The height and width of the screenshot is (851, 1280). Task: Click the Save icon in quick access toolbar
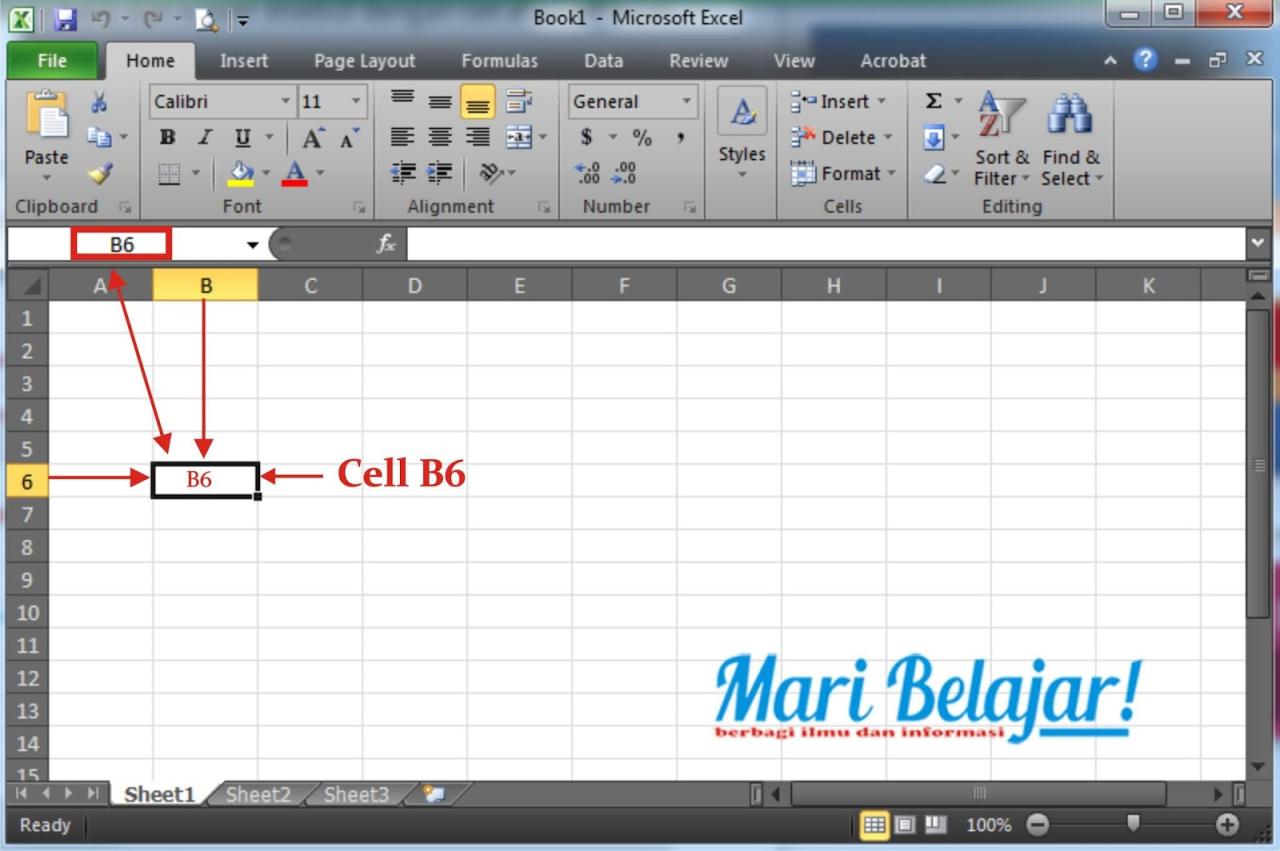[x=65, y=18]
